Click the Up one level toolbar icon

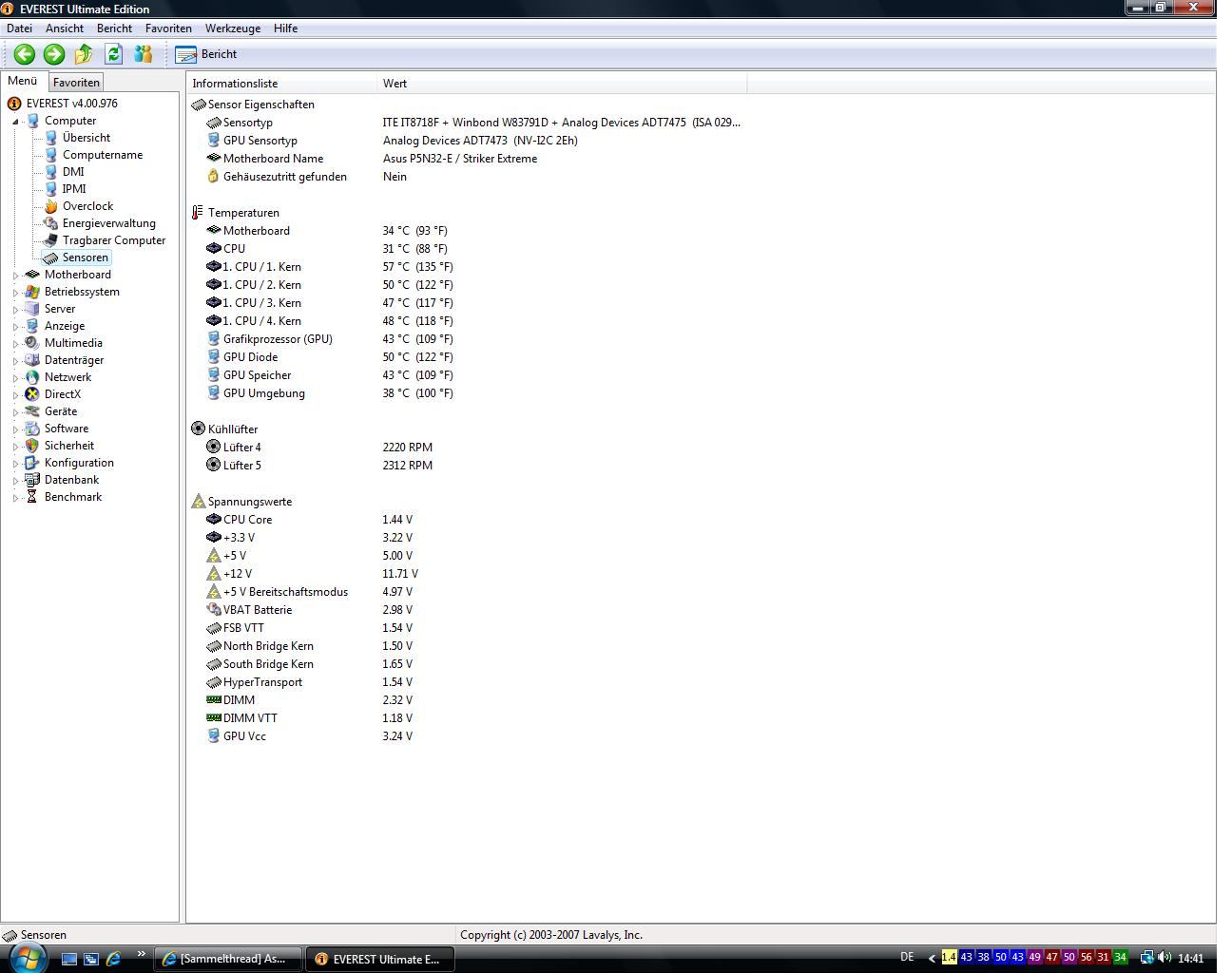pos(84,54)
